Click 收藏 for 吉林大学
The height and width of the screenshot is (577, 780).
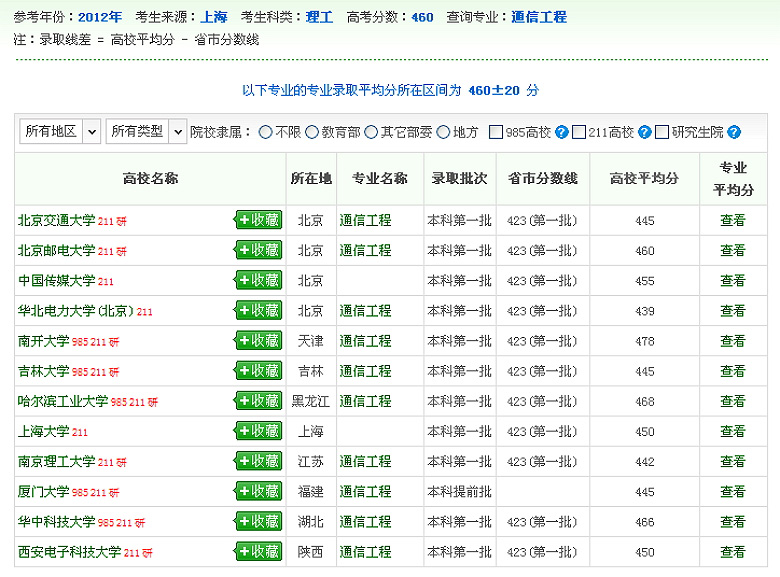click(x=258, y=371)
